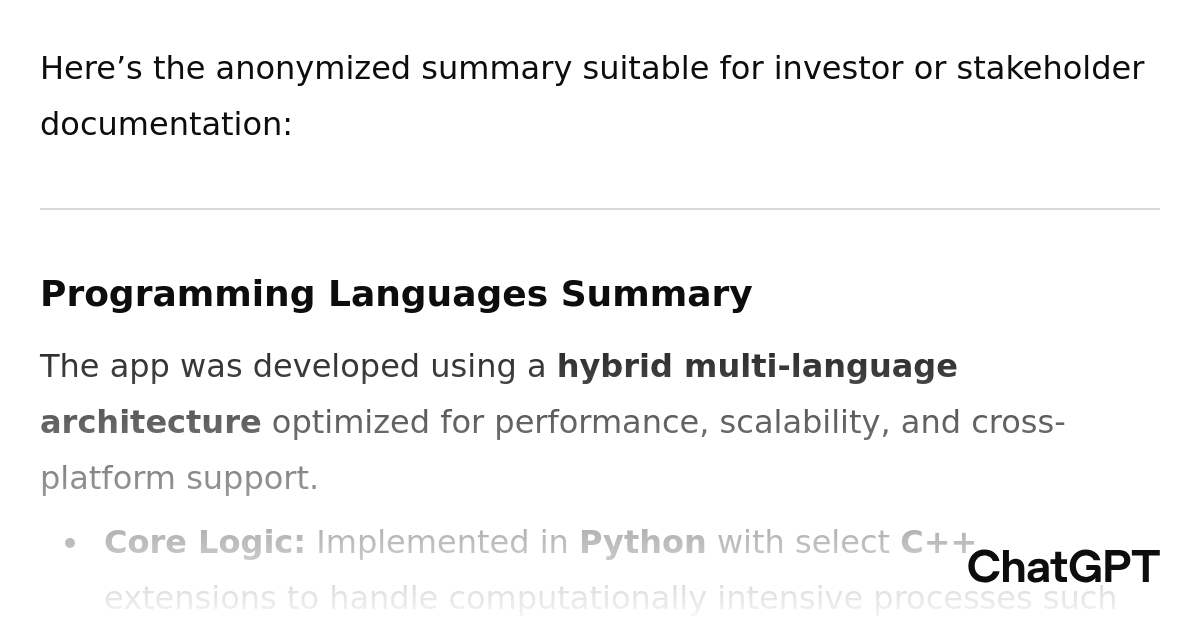Click the Programming Languages Summary heading
The width and height of the screenshot is (1200, 630).
(x=396, y=295)
